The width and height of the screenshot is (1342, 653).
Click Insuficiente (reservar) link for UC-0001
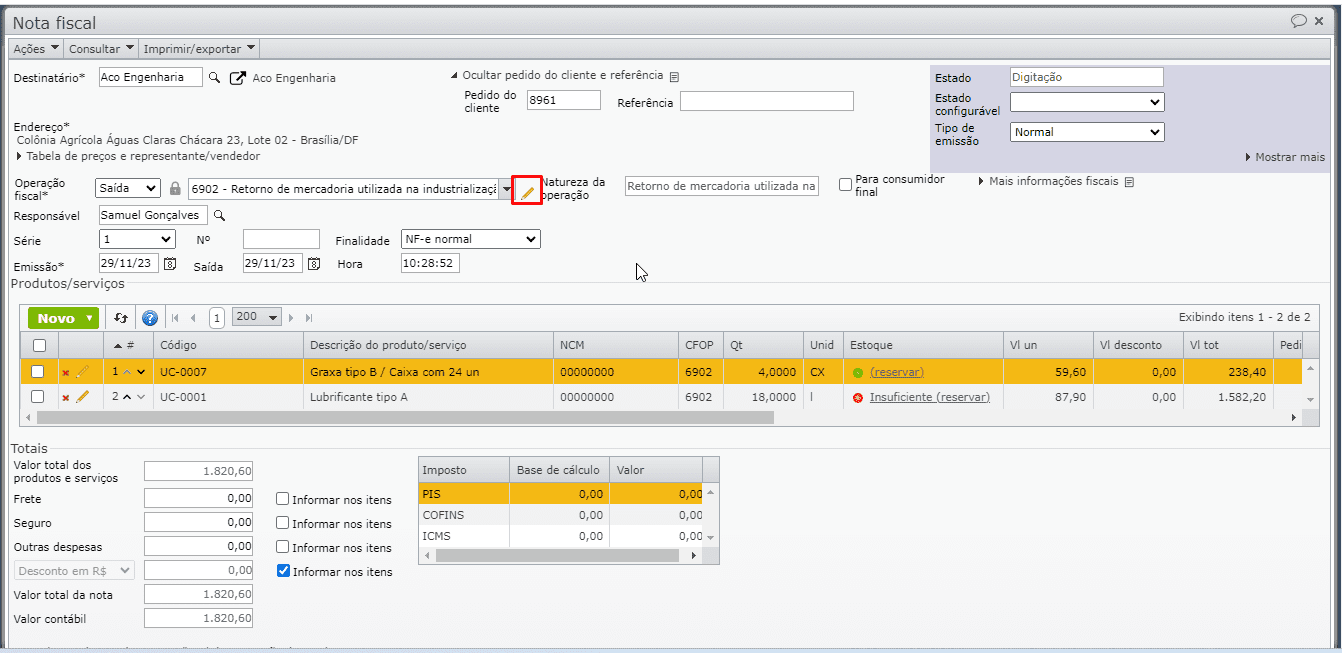click(930, 397)
